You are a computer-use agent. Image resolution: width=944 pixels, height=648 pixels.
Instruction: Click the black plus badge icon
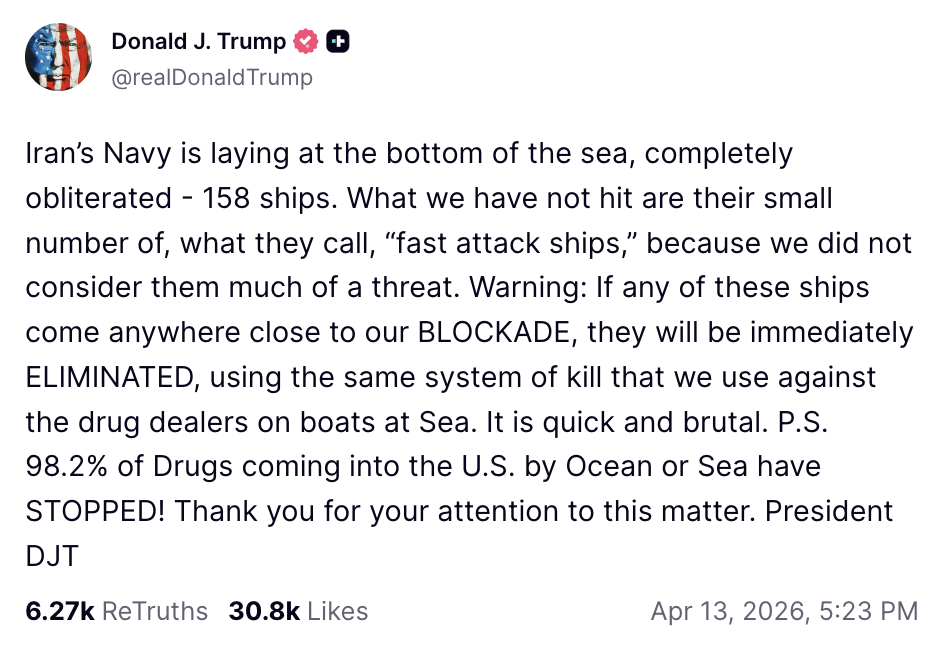coord(339,42)
